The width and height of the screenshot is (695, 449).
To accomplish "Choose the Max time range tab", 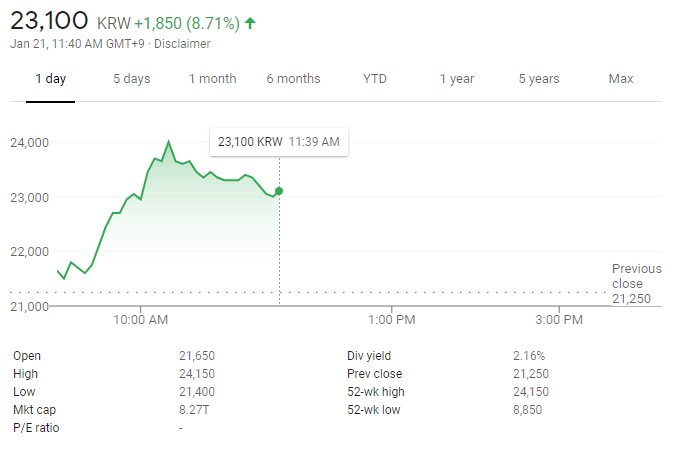I will (x=621, y=79).
